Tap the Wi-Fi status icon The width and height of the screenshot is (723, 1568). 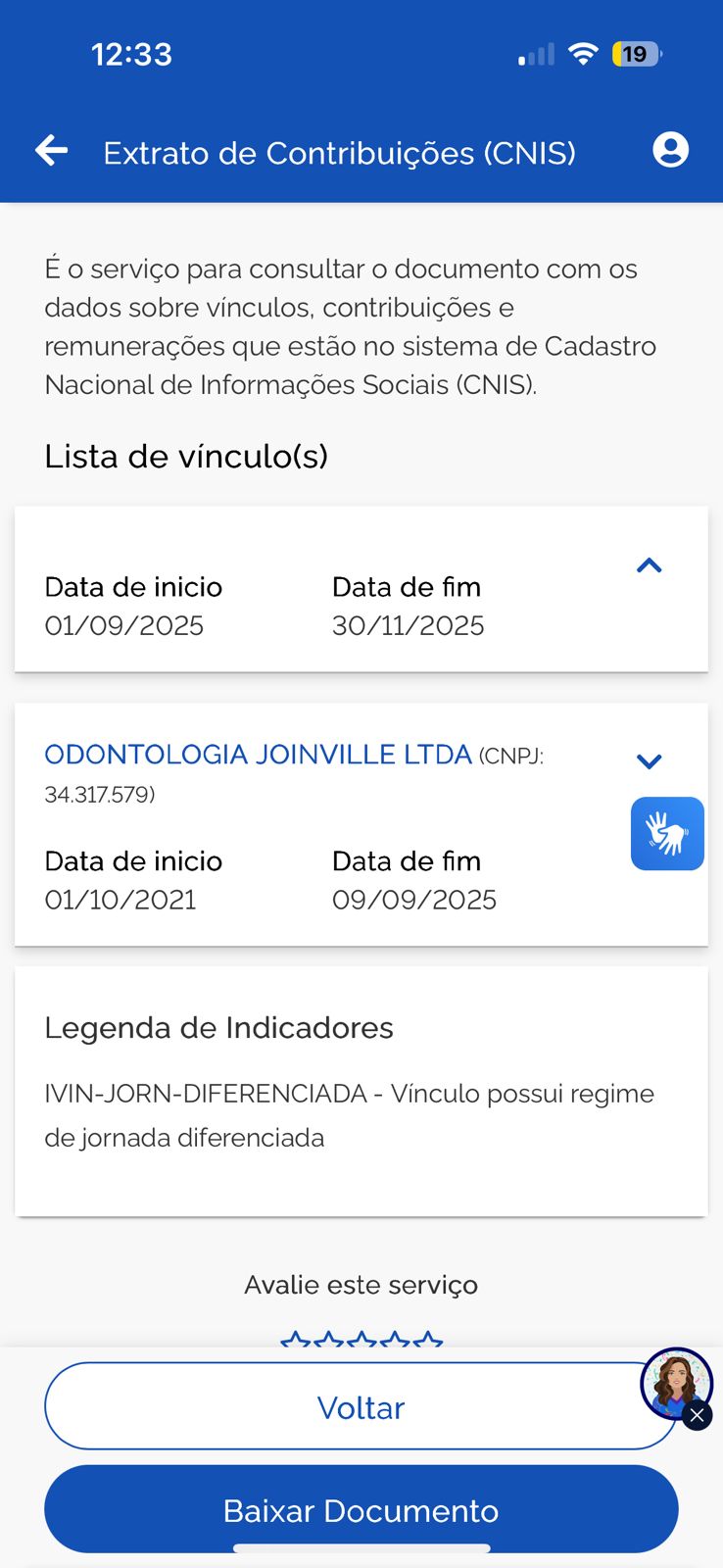coord(583,55)
